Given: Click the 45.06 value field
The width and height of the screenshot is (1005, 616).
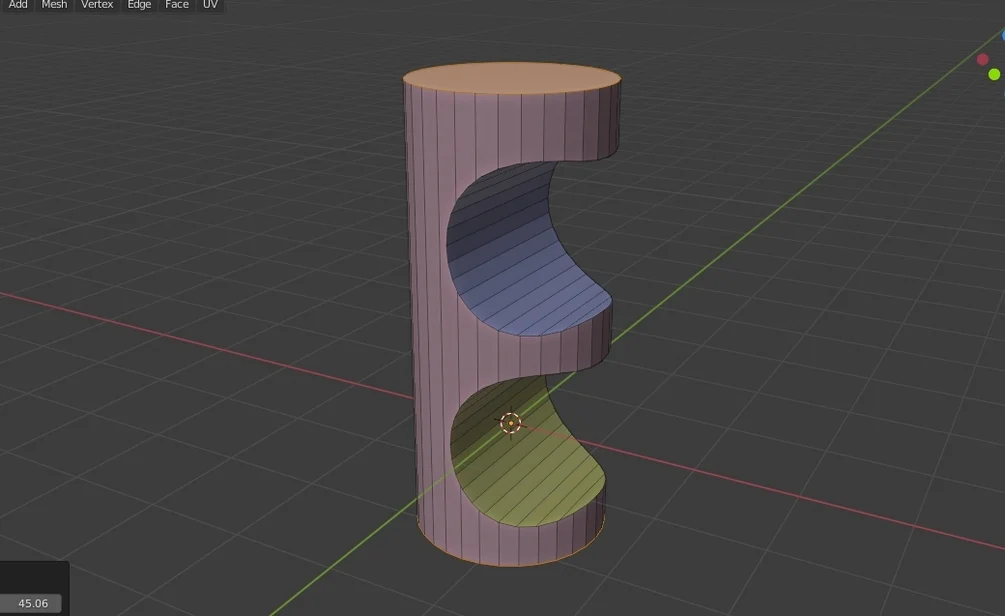Looking at the screenshot, I should 33,603.
